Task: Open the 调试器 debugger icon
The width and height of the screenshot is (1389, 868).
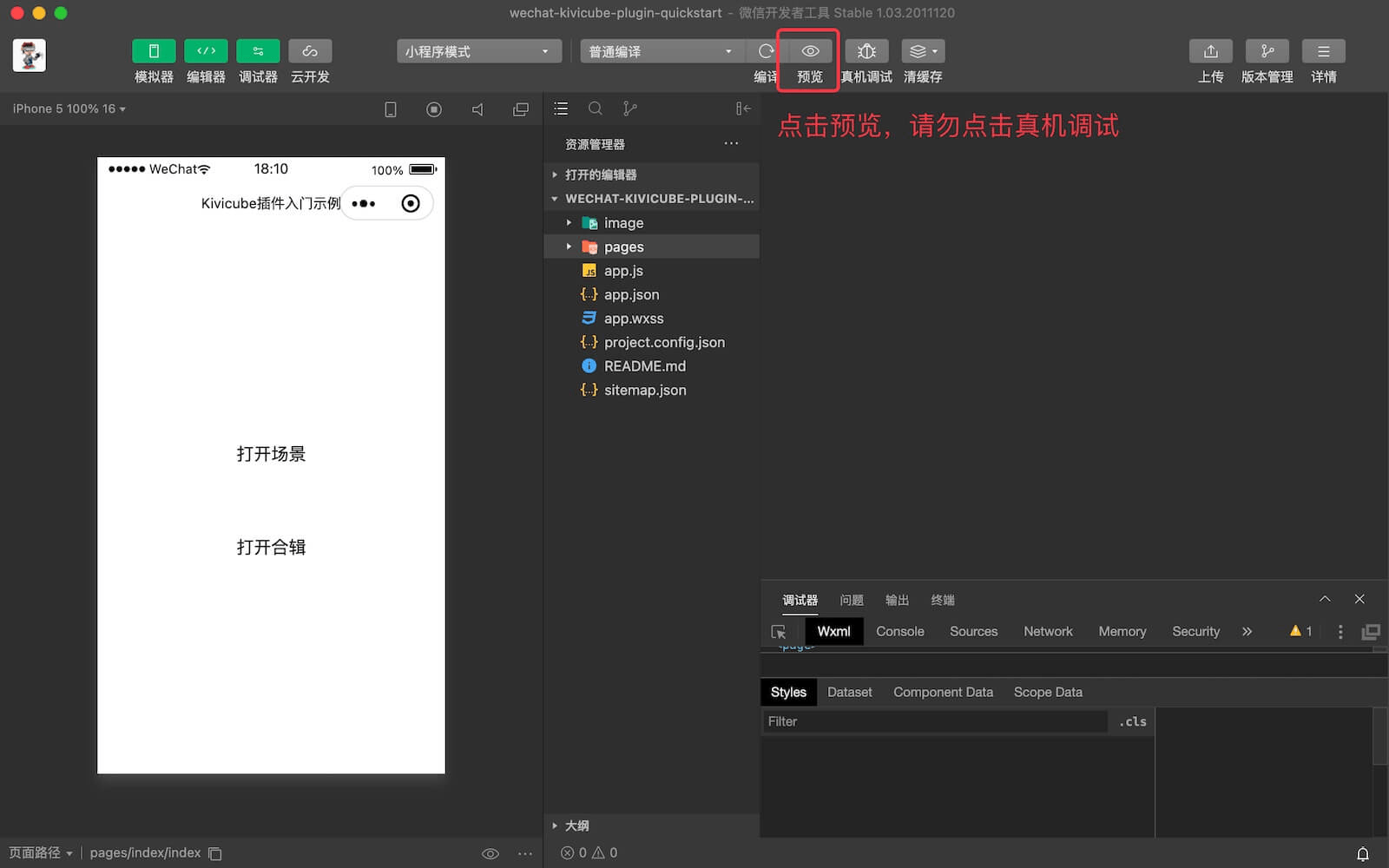Action: tap(258, 50)
